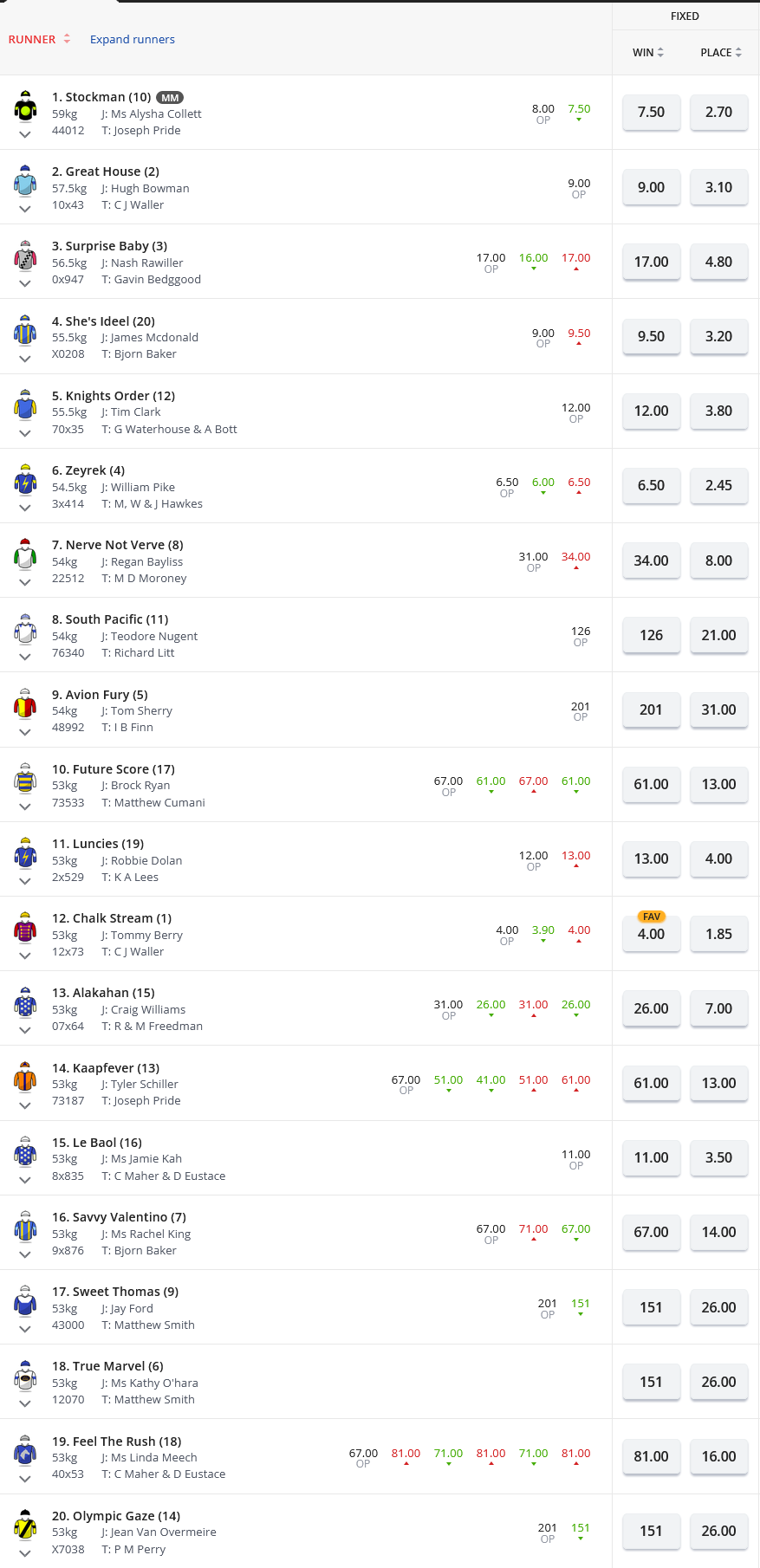This screenshot has width=760, height=1568.
Task: Click the Expand runners link
Action: (133, 39)
